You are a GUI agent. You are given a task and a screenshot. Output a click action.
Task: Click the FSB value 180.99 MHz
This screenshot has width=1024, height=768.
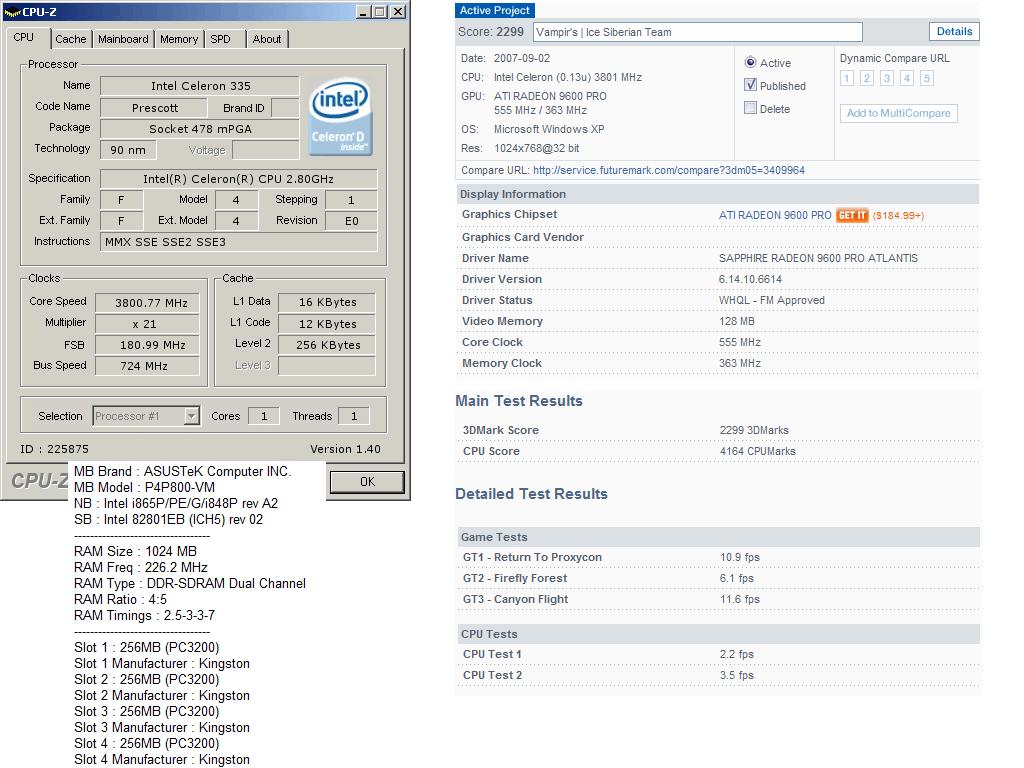tap(148, 345)
